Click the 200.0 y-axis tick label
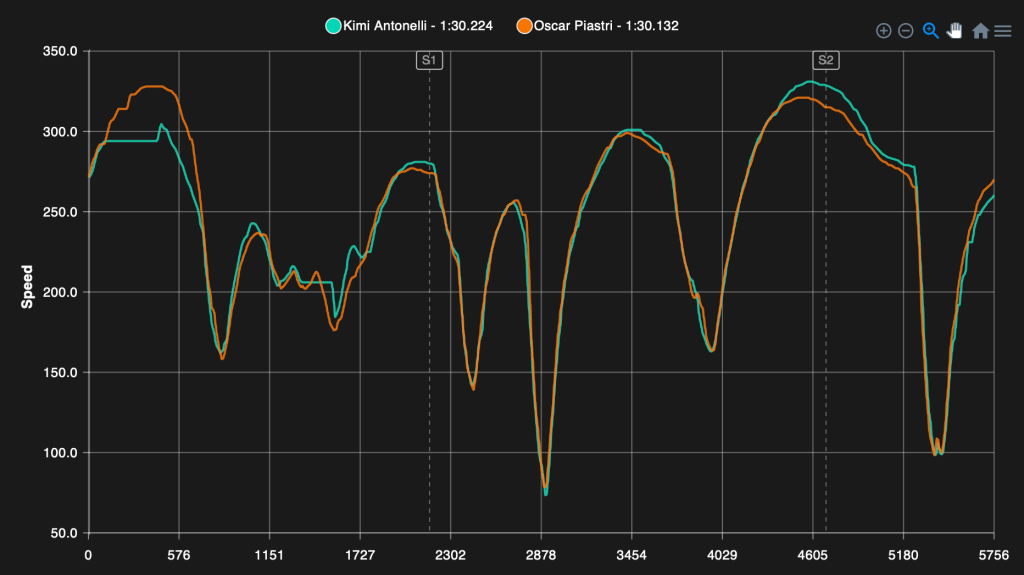This screenshot has width=1024, height=575. coord(60,292)
